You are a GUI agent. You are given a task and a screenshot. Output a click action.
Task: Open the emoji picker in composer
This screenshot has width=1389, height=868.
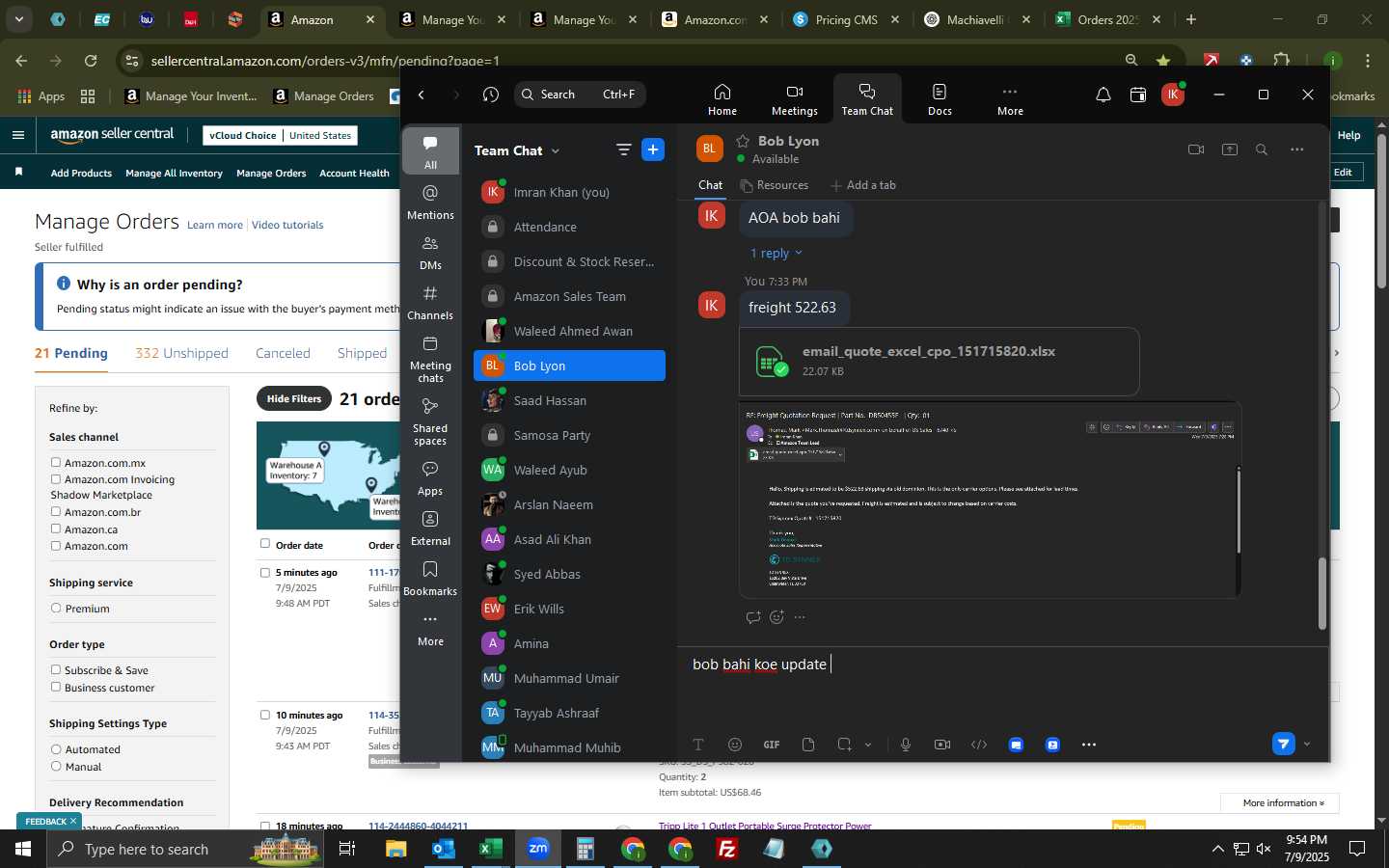735,745
